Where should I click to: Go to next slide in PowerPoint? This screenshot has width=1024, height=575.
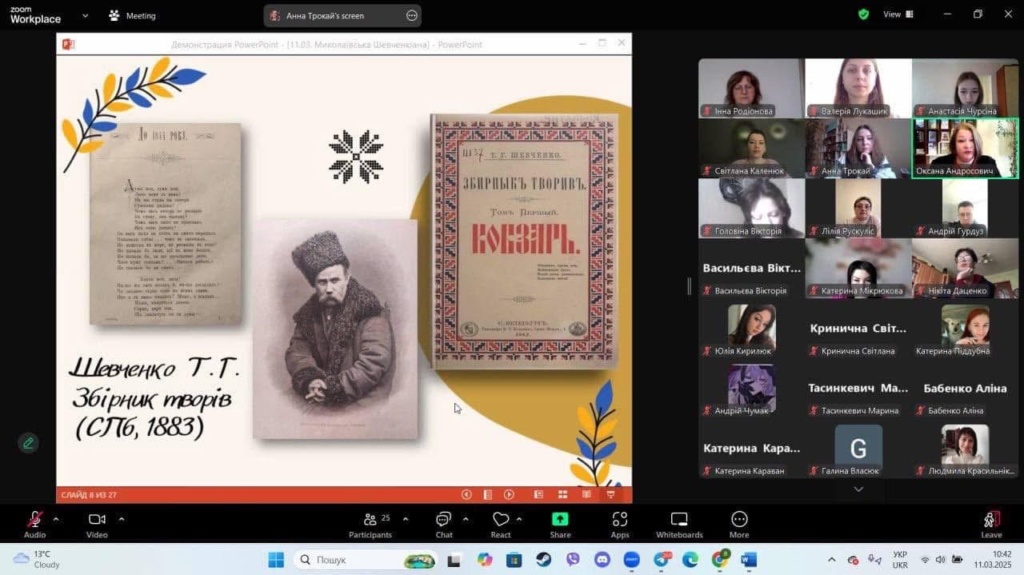coord(509,495)
